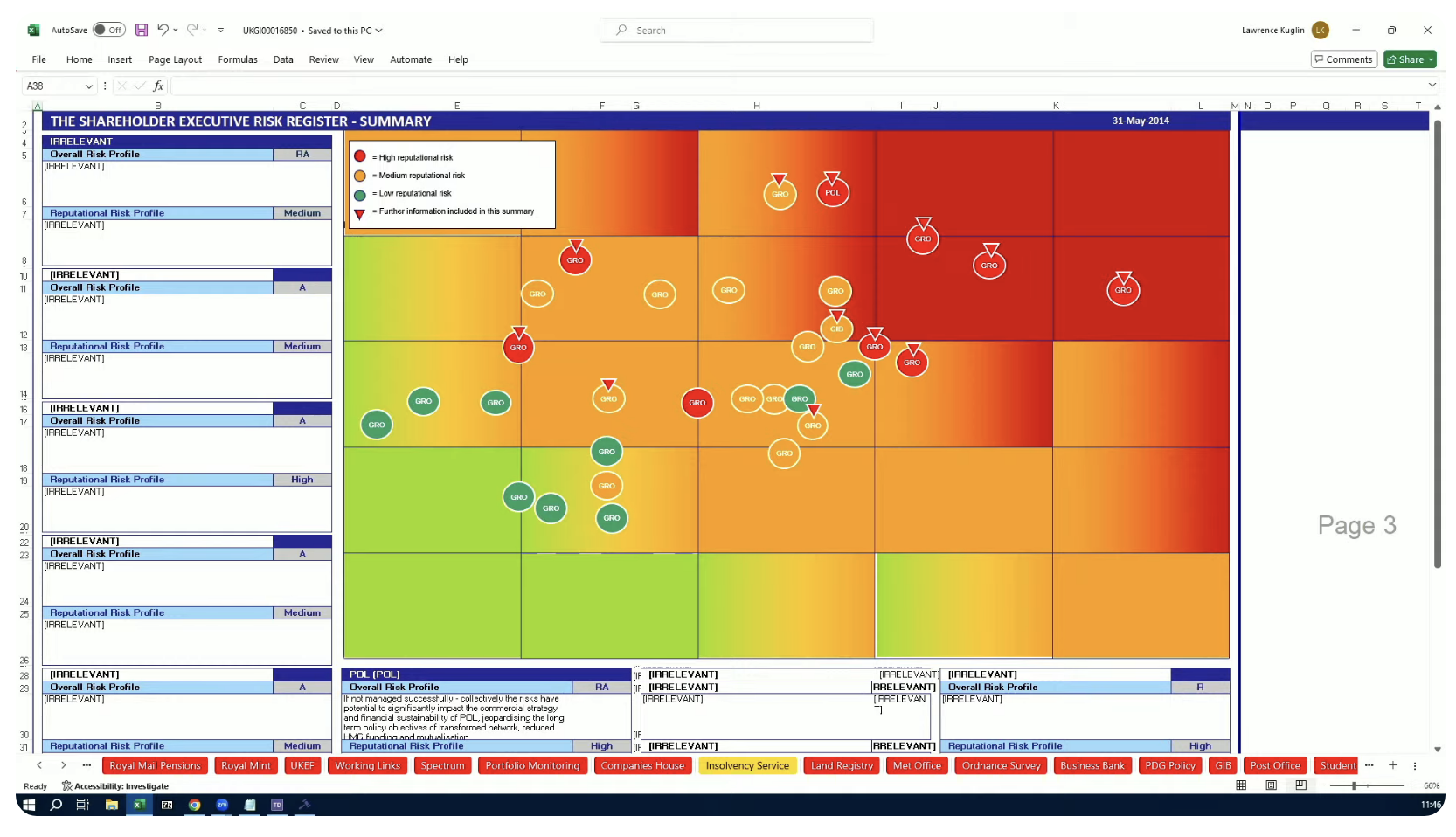Switch to the Page Layout tab
Image resolution: width=1456 pixels, height=837 pixels.
[175, 59]
